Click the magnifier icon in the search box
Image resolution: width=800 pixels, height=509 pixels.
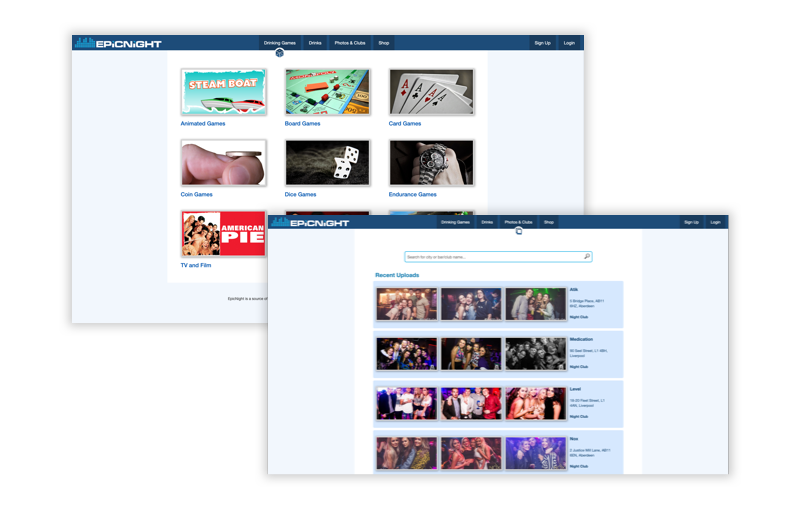pos(586,257)
